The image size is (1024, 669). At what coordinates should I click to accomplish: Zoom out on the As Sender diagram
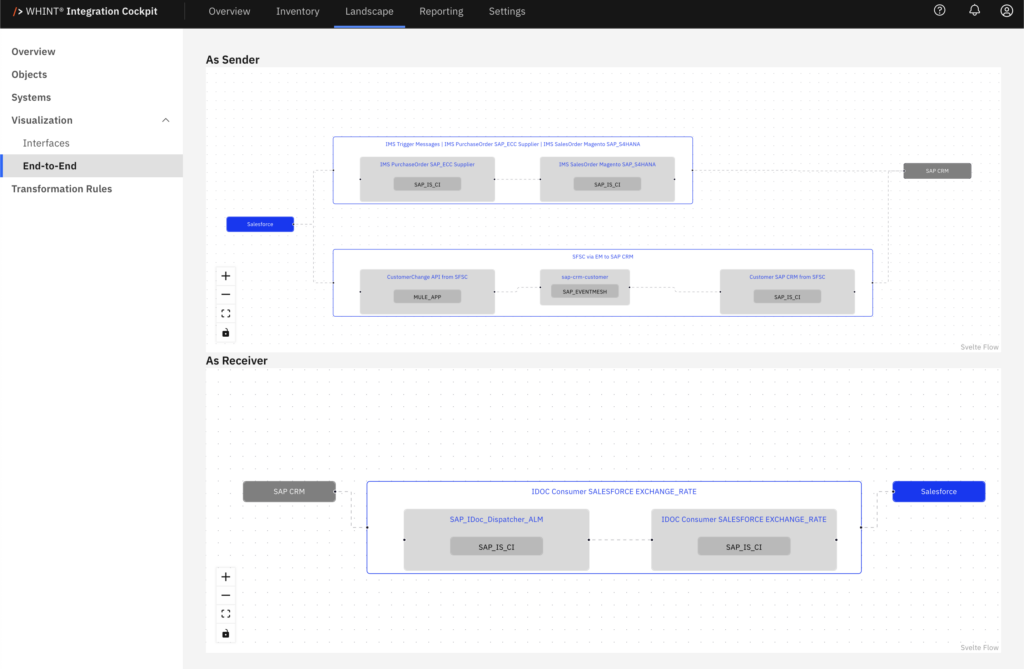tap(226, 294)
